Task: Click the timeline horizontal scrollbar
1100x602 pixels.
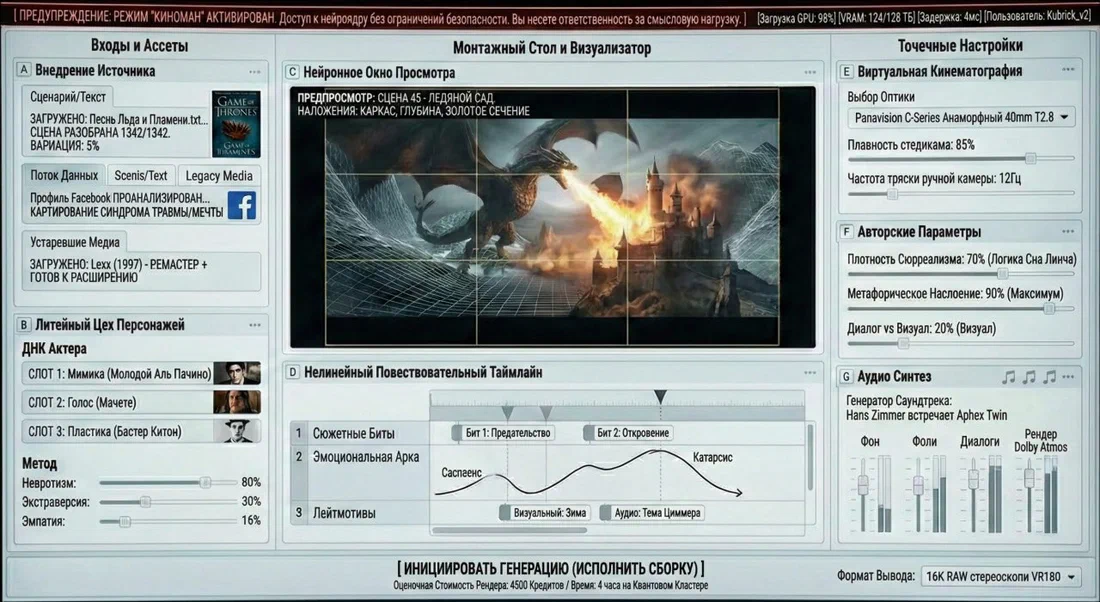Action: [x=509, y=530]
